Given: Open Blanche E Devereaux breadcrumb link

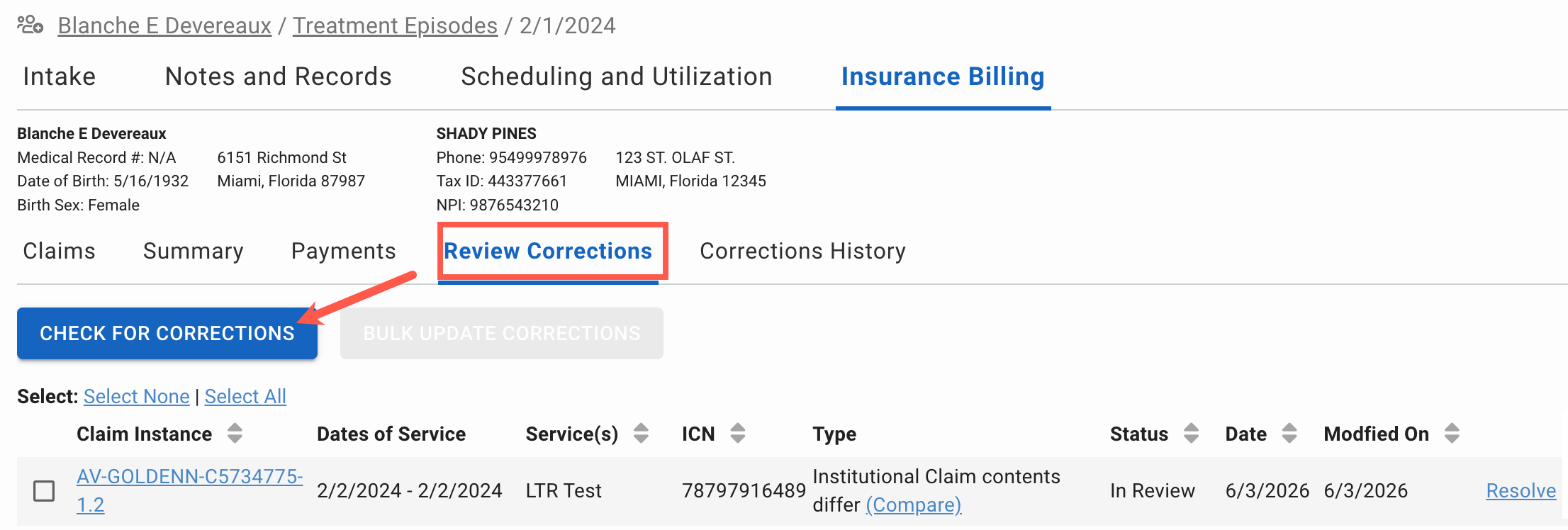Looking at the screenshot, I should point(164,26).
